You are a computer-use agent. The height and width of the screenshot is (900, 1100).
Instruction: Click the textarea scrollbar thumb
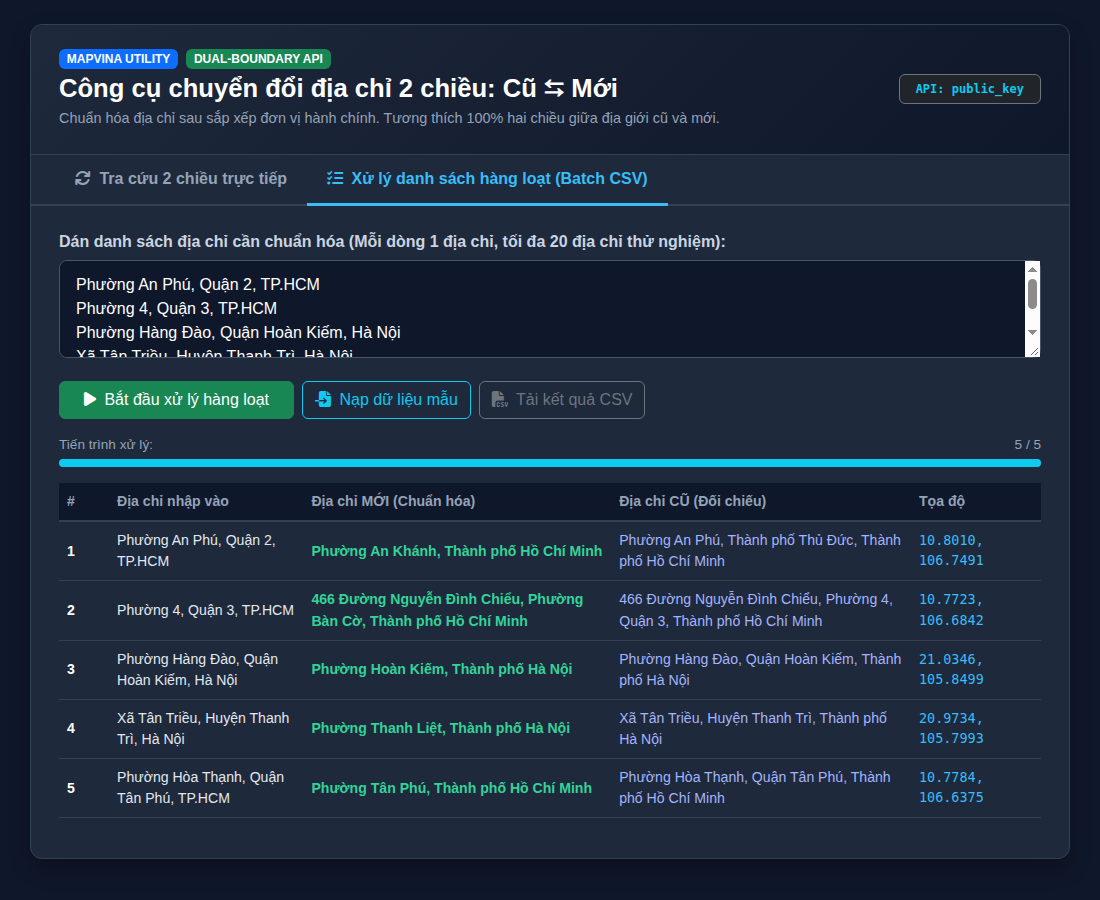pos(1032,294)
